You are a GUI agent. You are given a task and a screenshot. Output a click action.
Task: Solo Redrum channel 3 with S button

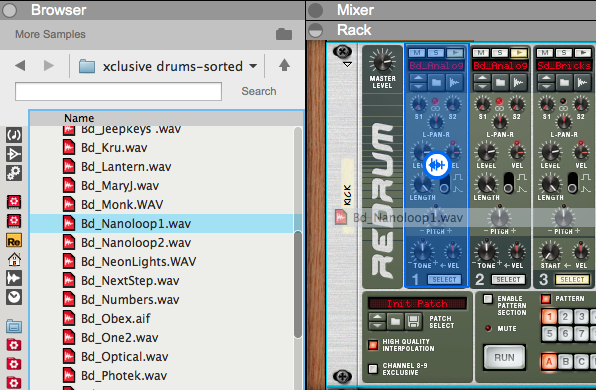[x=564, y=53]
